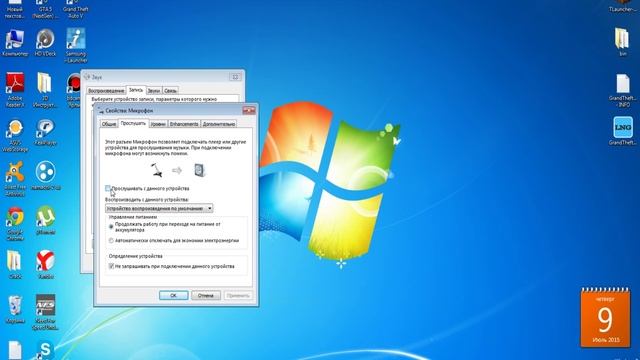Select Запись tab in Звук window

[136, 90]
